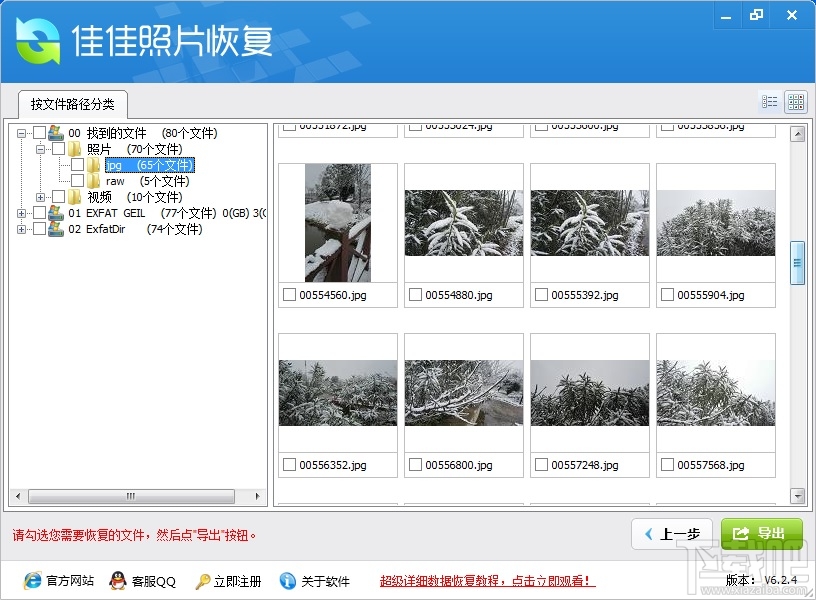
Task: Click the drive icon for 00 找到的文件
Action: pyautogui.click(x=56, y=133)
